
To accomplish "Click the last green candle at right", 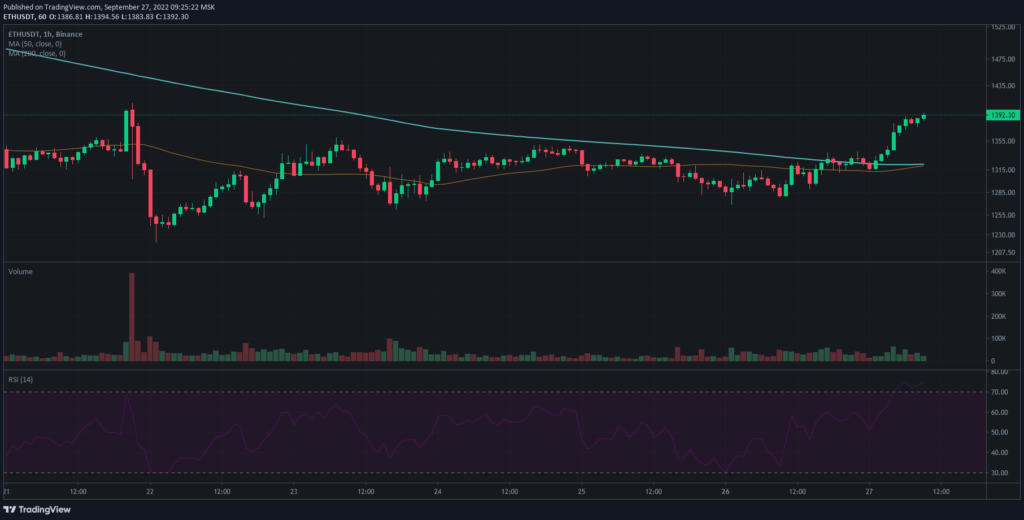I will click(x=924, y=117).
